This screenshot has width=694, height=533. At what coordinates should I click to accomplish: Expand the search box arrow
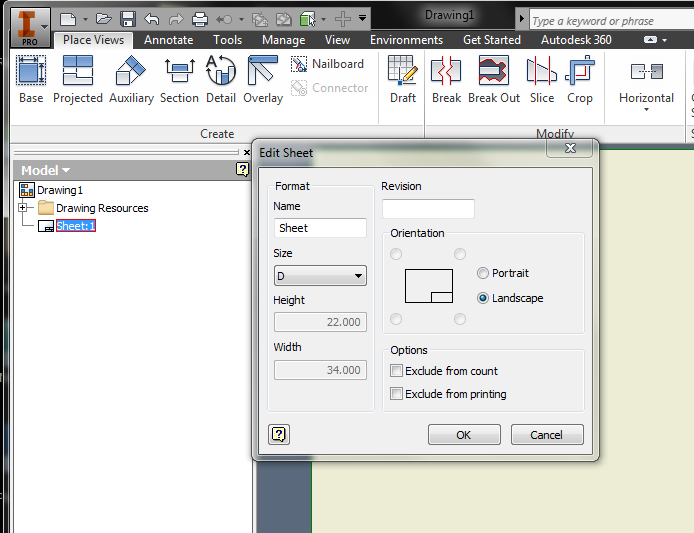point(522,19)
